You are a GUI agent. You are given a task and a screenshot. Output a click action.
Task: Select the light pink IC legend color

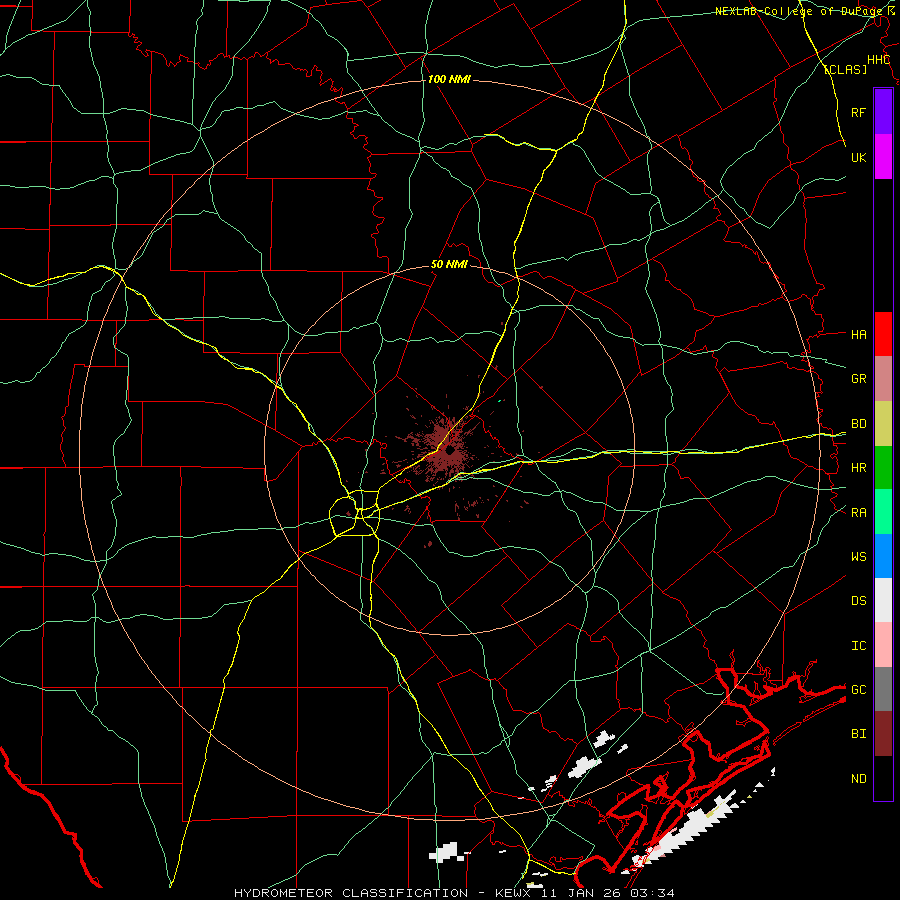tap(883, 645)
